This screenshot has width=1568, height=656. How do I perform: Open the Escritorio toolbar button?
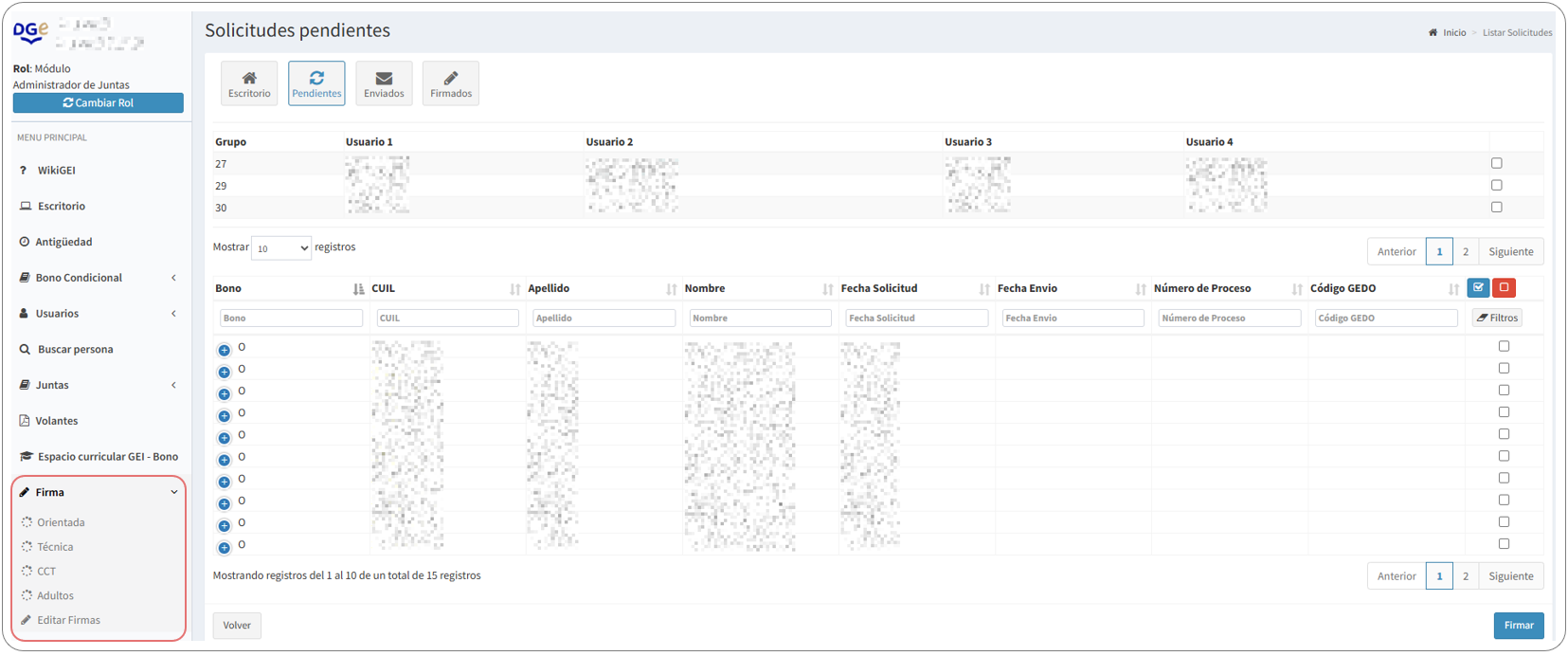pyautogui.click(x=249, y=83)
